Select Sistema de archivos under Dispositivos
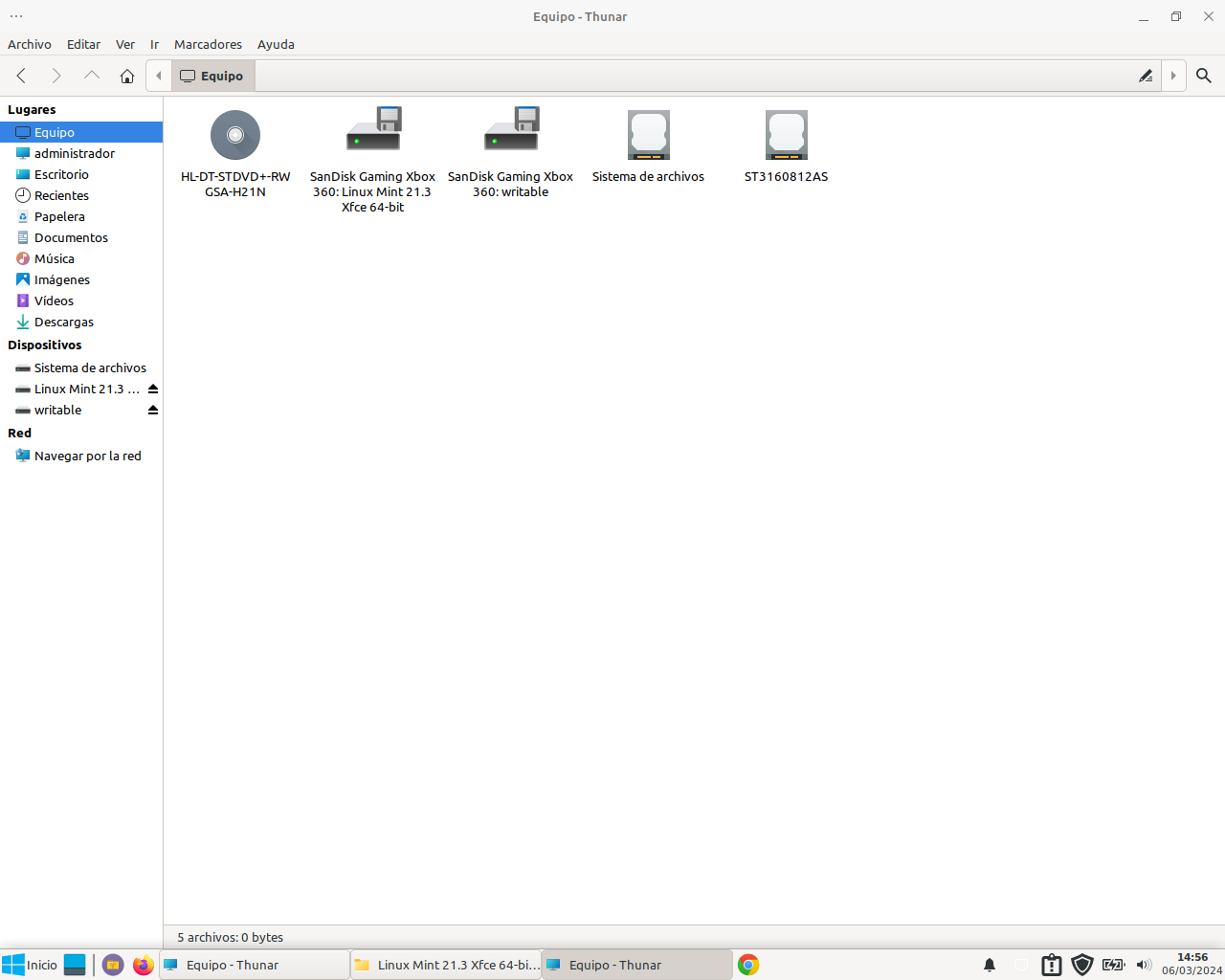The width and height of the screenshot is (1225, 980). coord(81,367)
